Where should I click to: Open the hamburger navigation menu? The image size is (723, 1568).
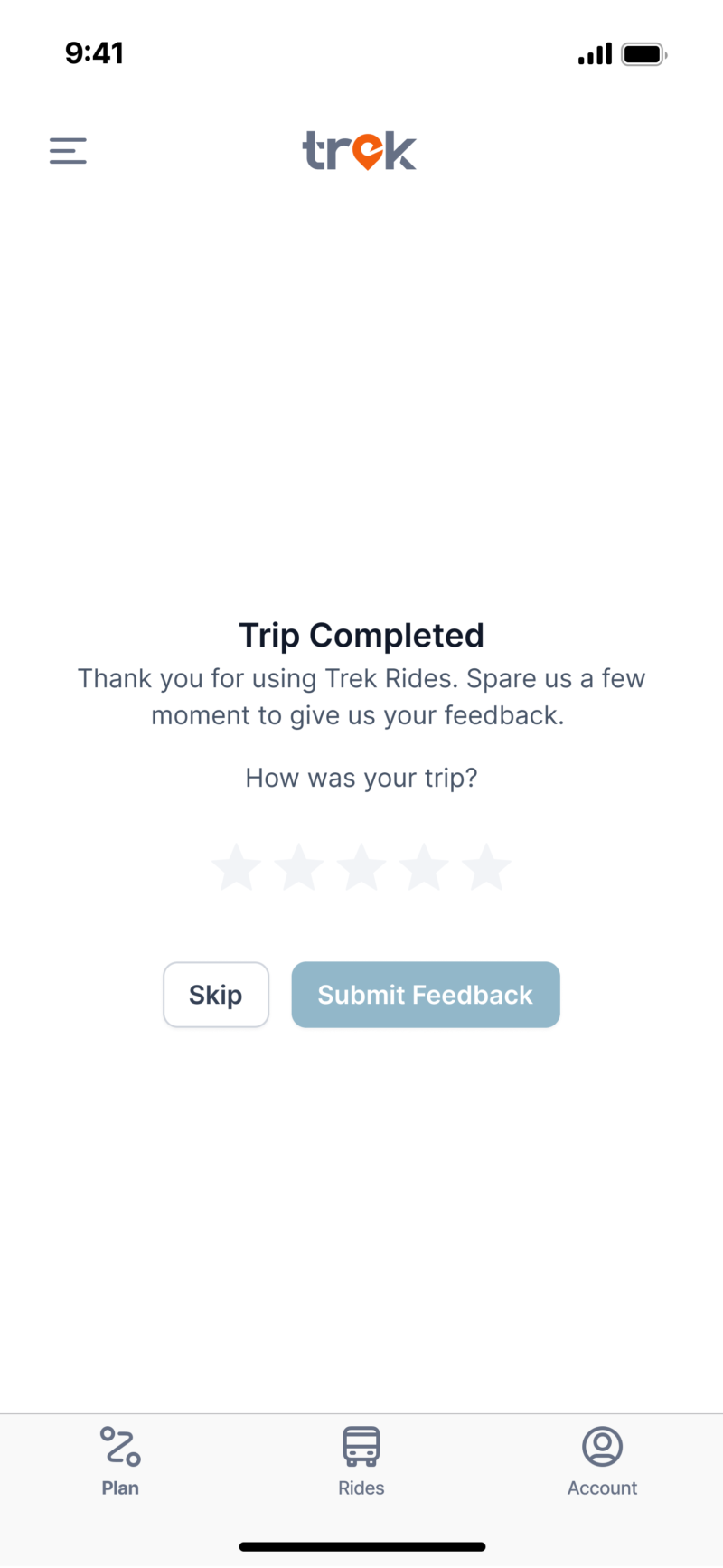68,150
